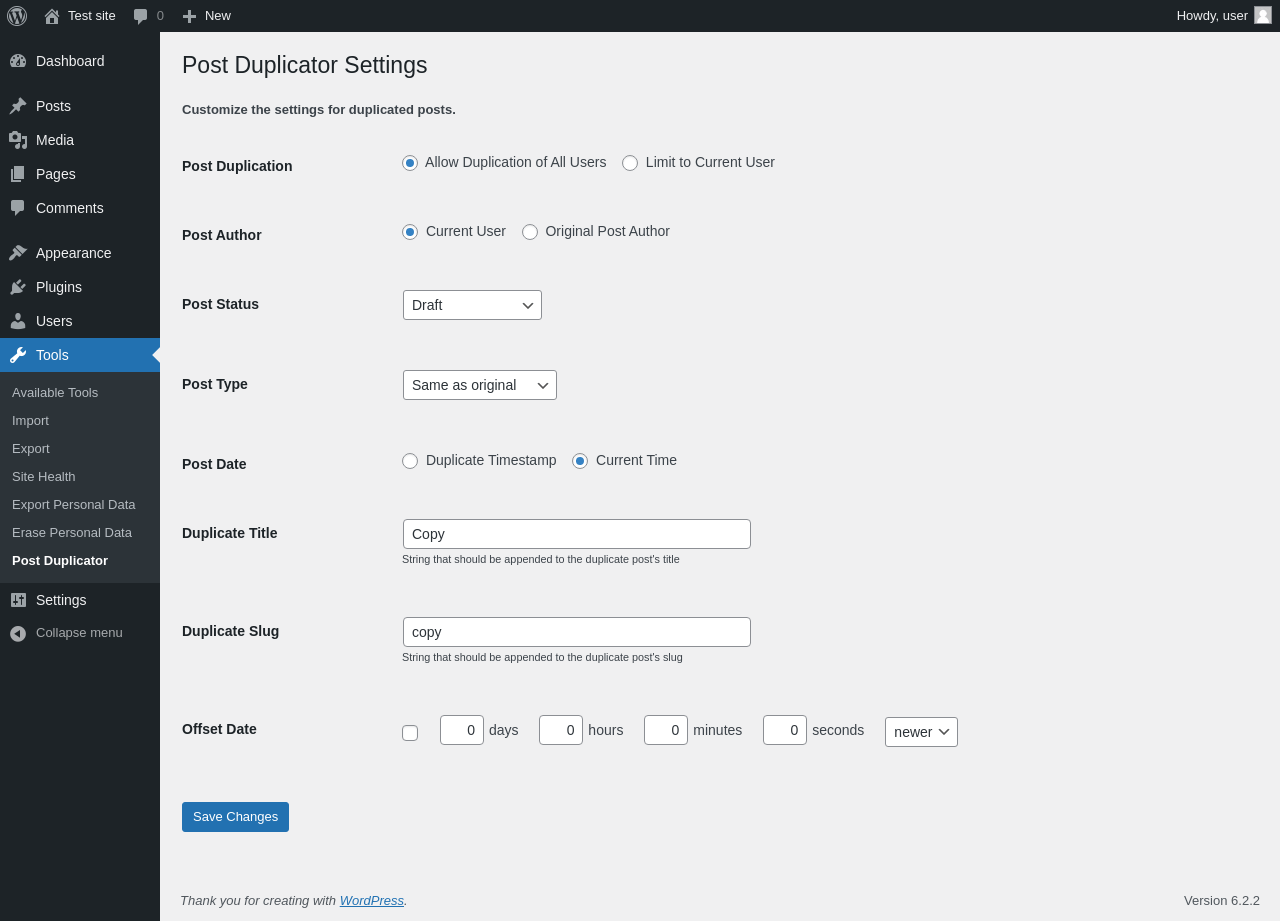Viewport: 1280px width, 921px height.
Task: Select Duplicate Timestamp radio button
Action: (410, 461)
